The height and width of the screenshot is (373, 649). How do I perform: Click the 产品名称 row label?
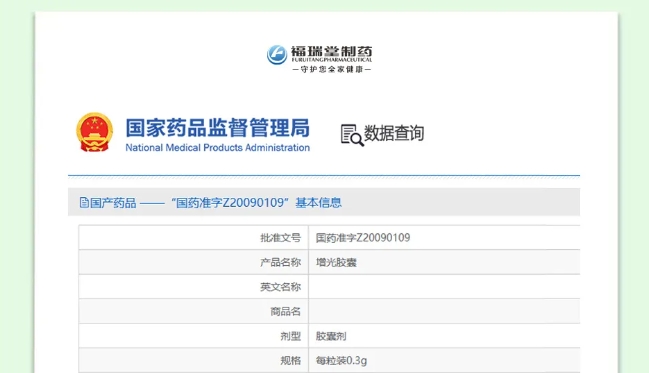click(x=280, y=262)
